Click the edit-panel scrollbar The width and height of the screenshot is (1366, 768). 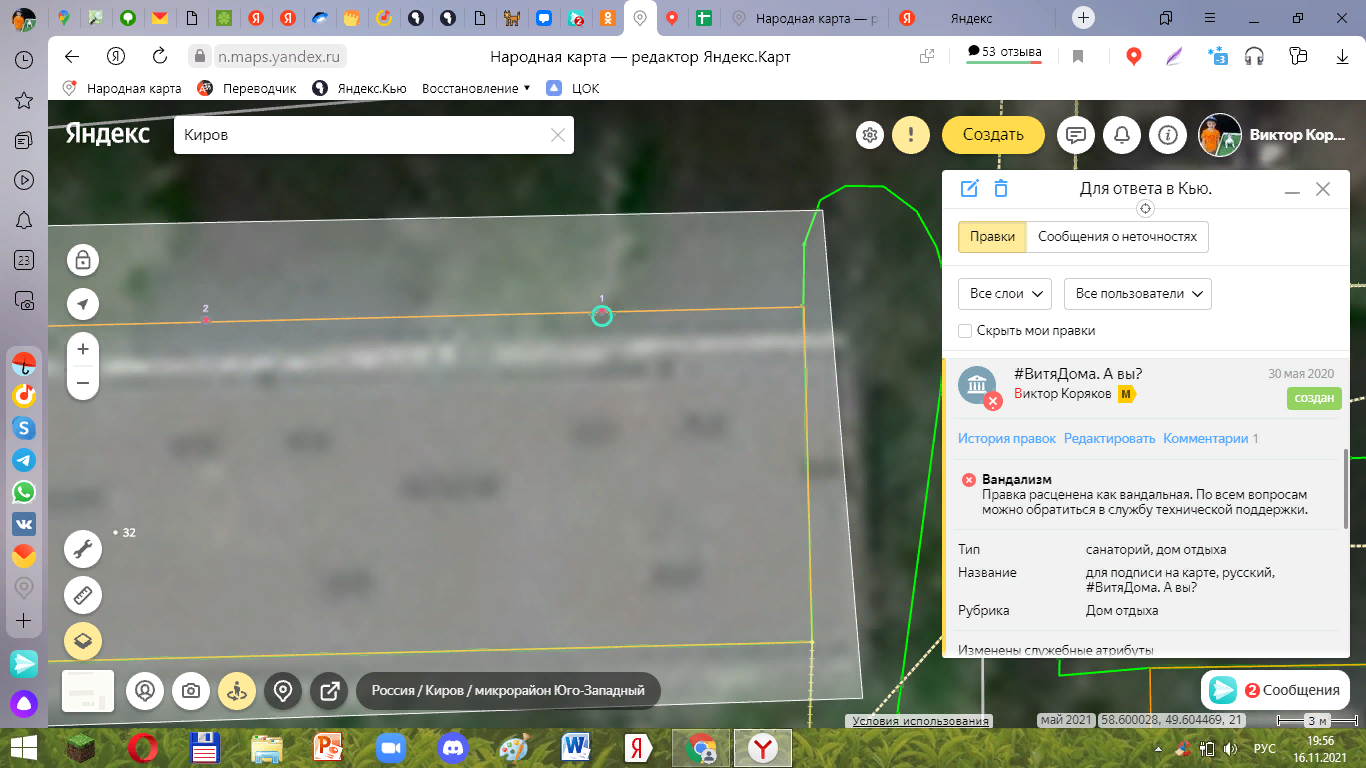pos(1345,488)
